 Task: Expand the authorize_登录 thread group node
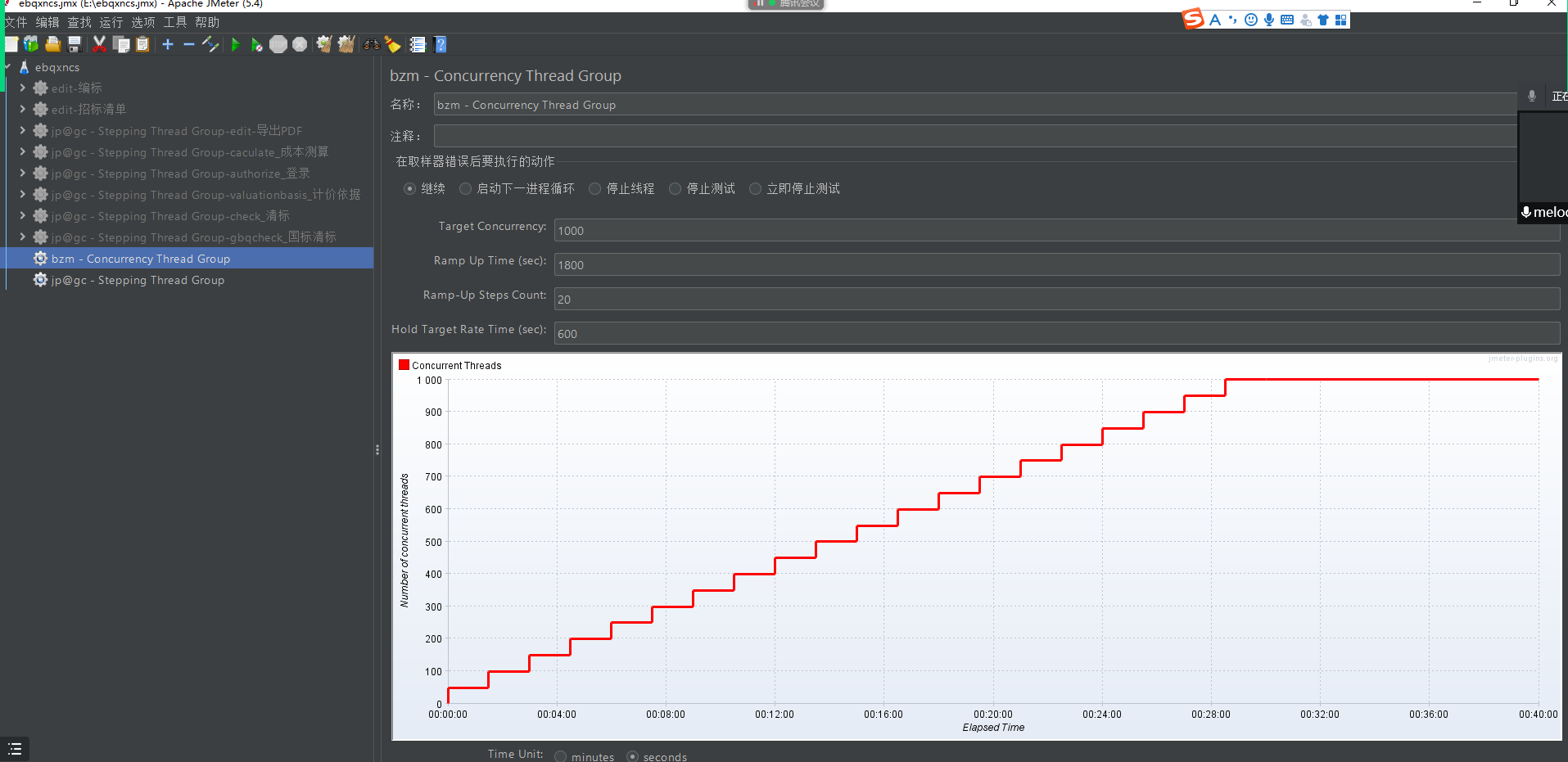(x=22, y=173)
